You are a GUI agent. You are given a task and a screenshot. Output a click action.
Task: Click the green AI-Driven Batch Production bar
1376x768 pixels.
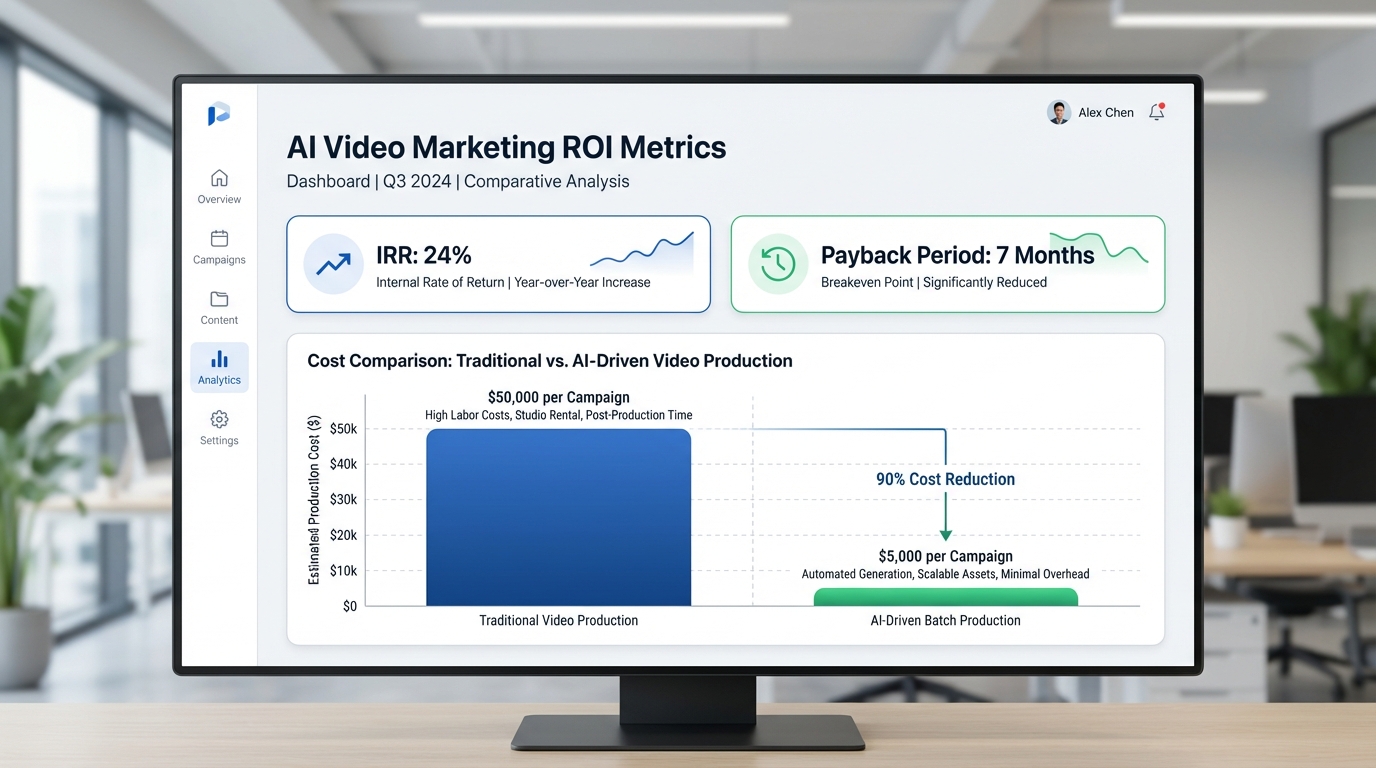(x=945, y=597)
